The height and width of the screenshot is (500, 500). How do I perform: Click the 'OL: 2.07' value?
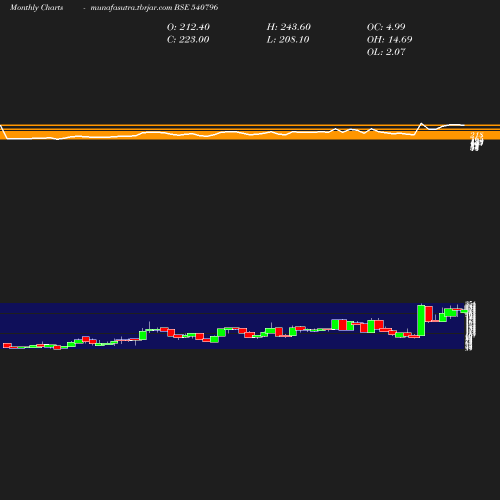[386, 52]
